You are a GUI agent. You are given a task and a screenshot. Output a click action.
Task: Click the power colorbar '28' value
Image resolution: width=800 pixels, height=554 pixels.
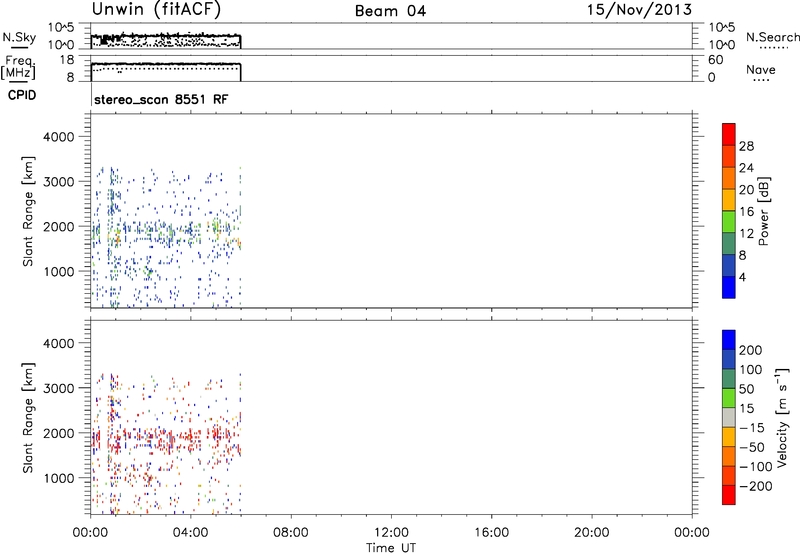746,146
